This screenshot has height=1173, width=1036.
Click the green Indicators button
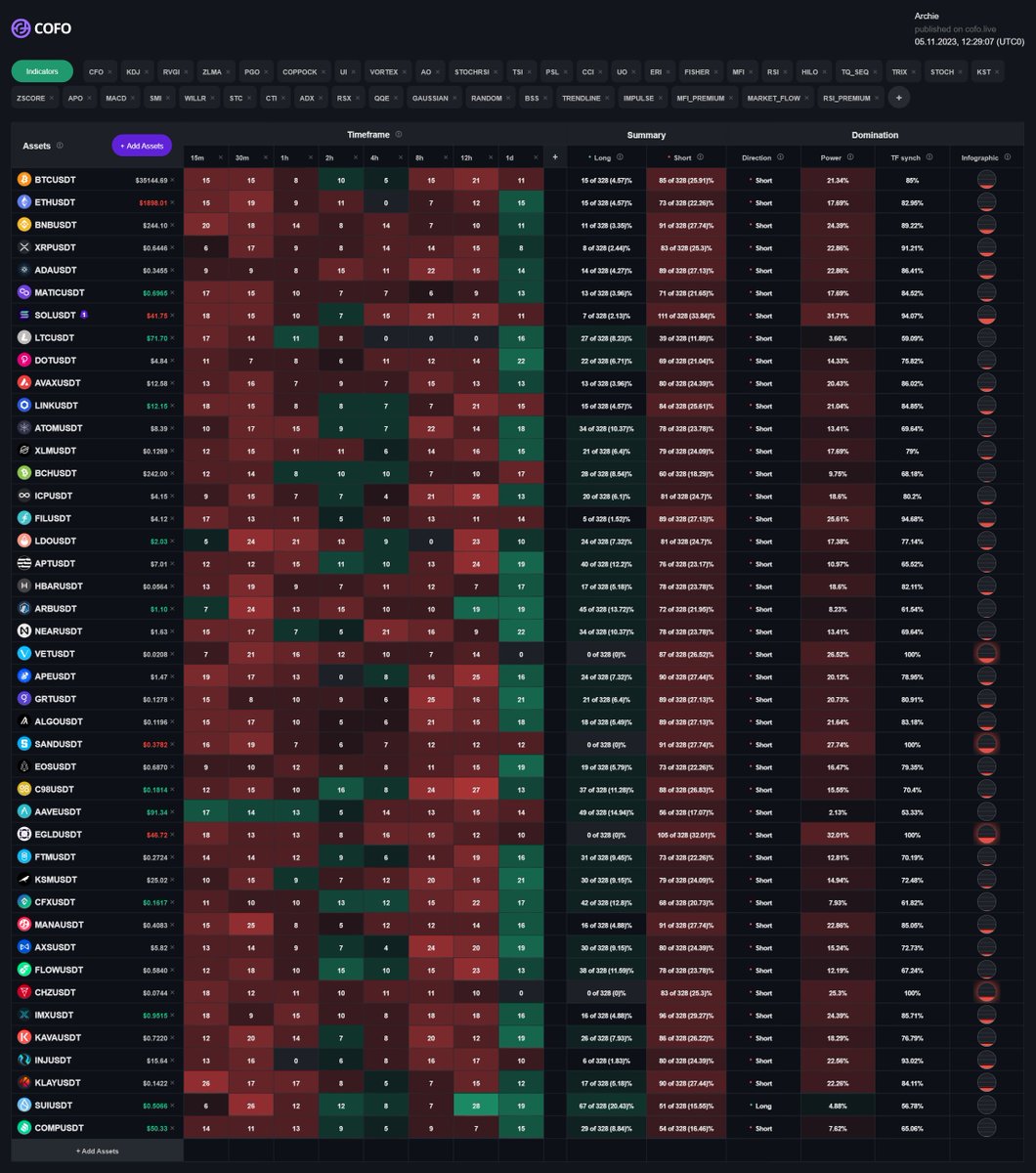[42, 72]
